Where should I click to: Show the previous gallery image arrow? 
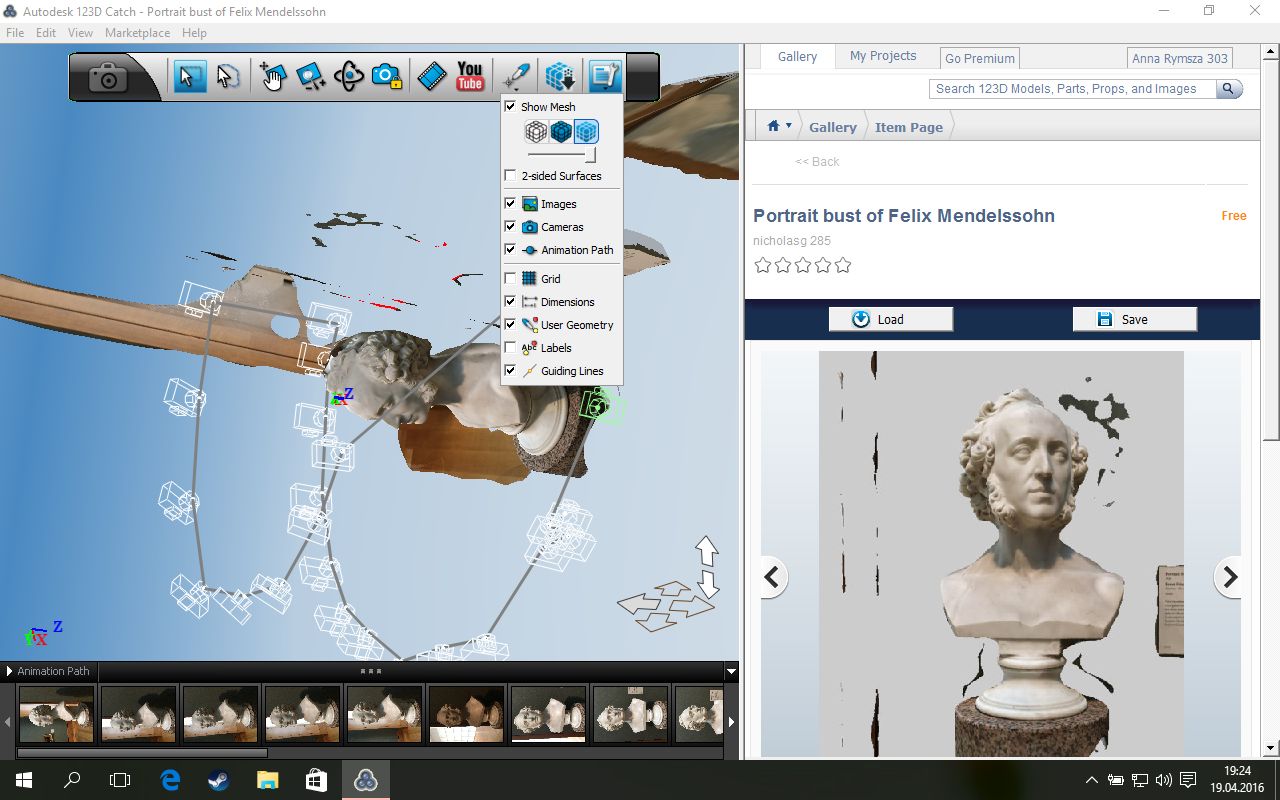coord(772,577)
